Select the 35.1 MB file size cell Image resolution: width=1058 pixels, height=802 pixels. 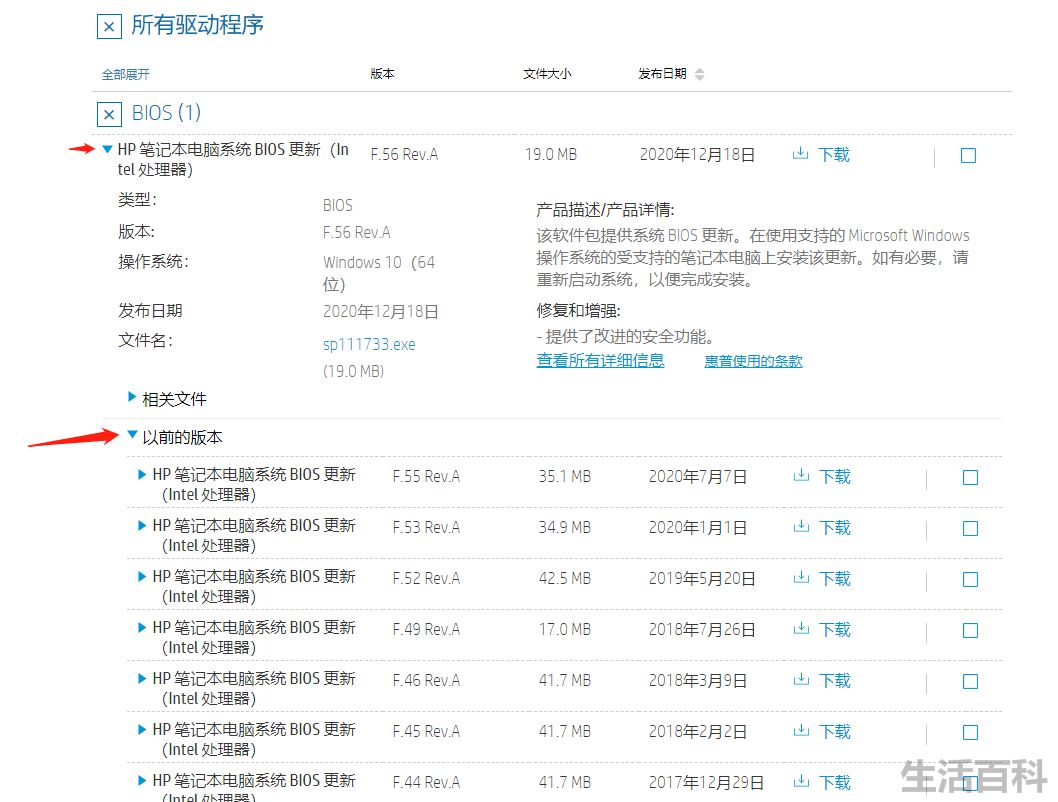pos(565,476)
